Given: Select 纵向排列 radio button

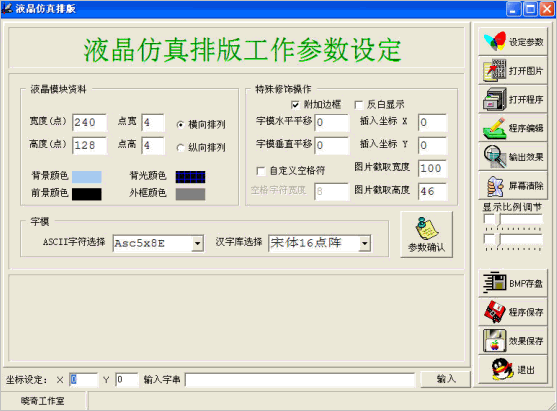Looking at the screenshot, I should point(180,148).
